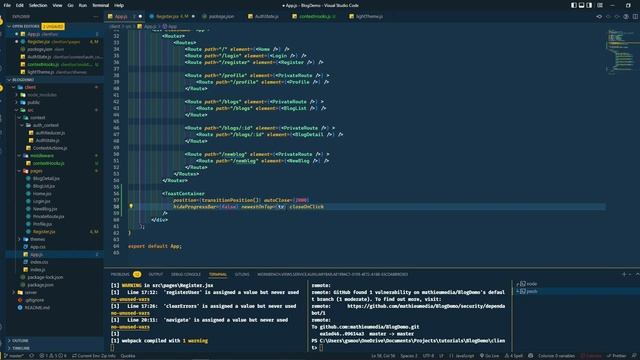Open BlogList.jsx in the pages folder
Image resolution: width=640 pixels, height=360 pixels.
(x=44, y=186)
